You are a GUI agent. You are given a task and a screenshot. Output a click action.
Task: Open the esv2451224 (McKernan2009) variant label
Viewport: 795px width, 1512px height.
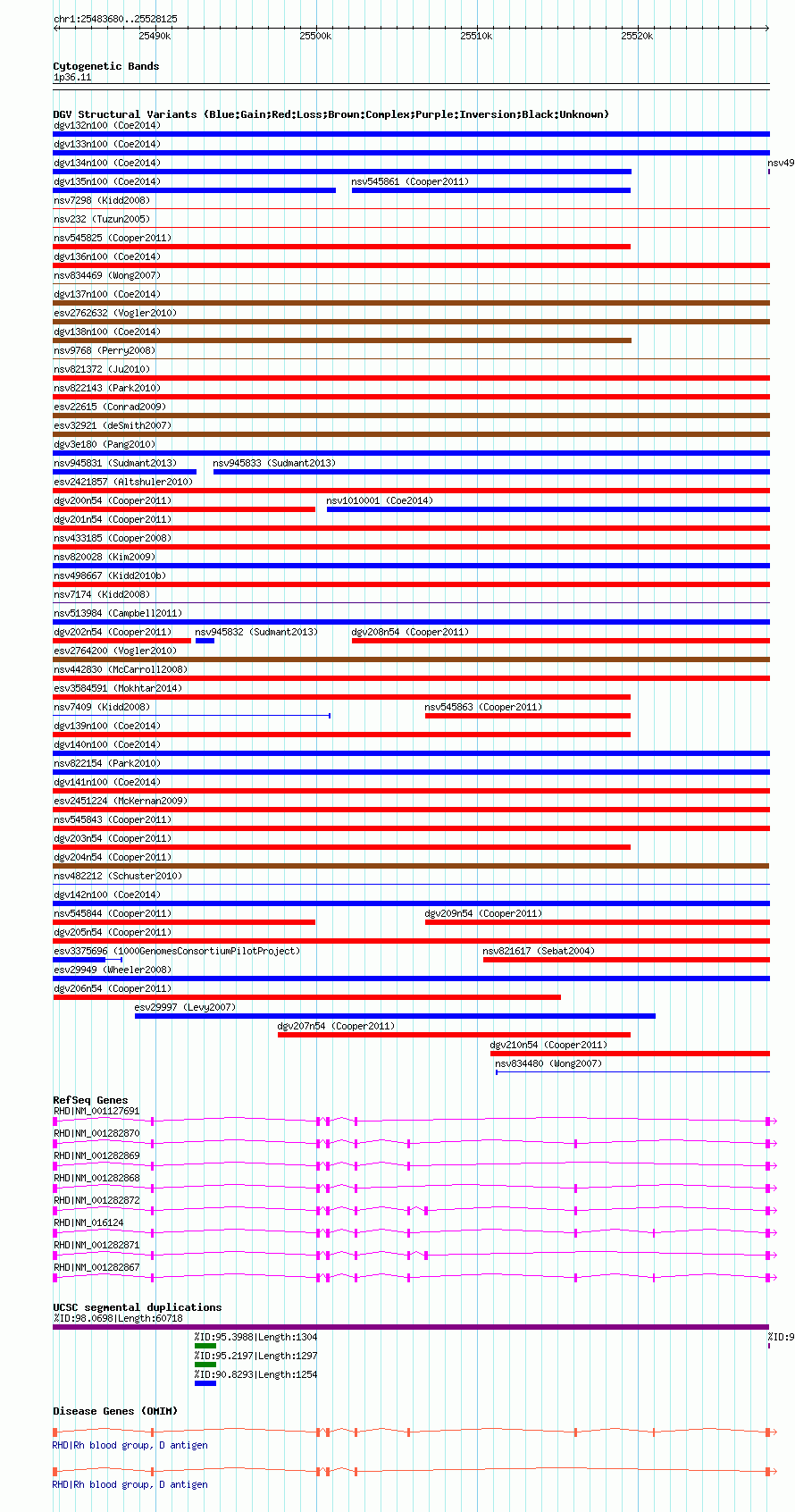click(x=121, y=801)
